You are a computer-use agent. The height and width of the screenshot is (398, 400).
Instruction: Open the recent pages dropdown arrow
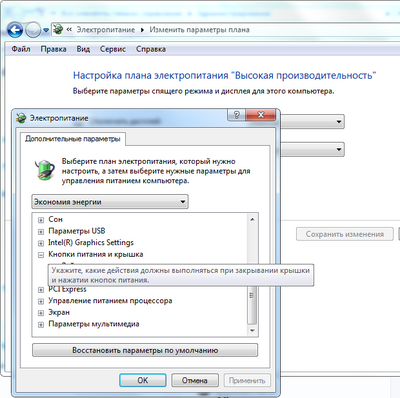tap(46, 30)
